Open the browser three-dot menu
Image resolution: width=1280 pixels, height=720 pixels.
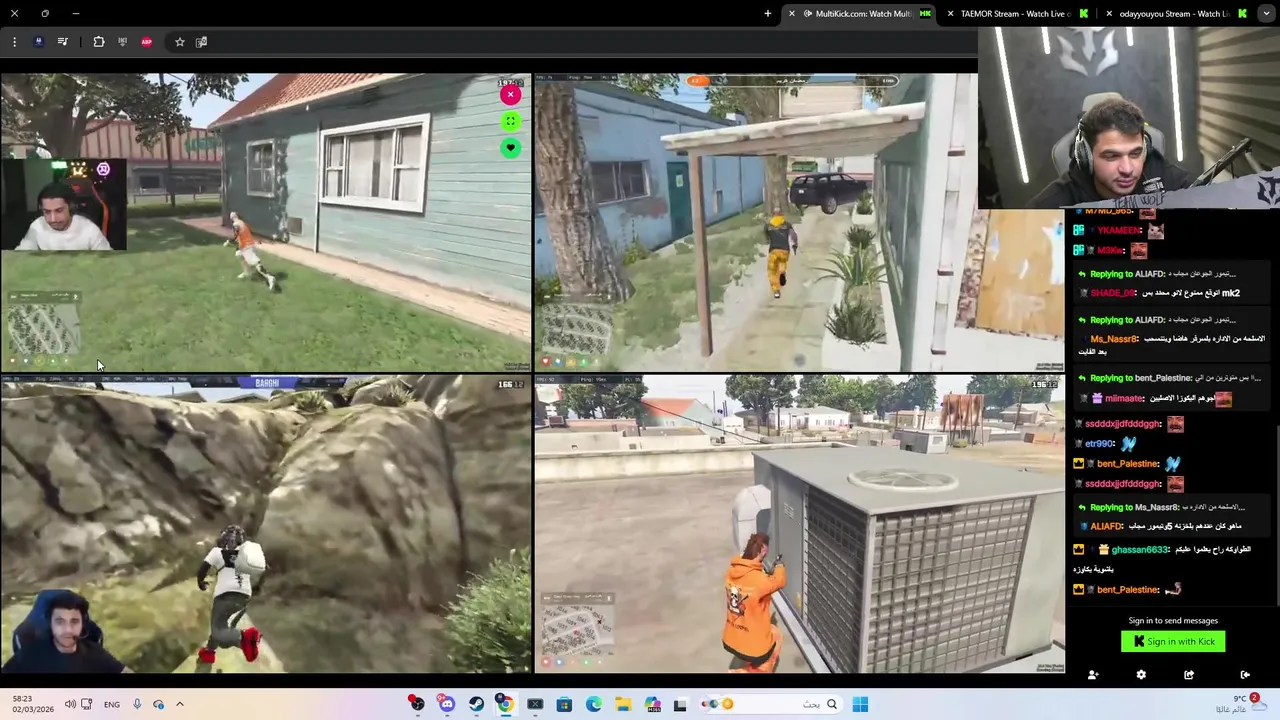coord(14,42)
